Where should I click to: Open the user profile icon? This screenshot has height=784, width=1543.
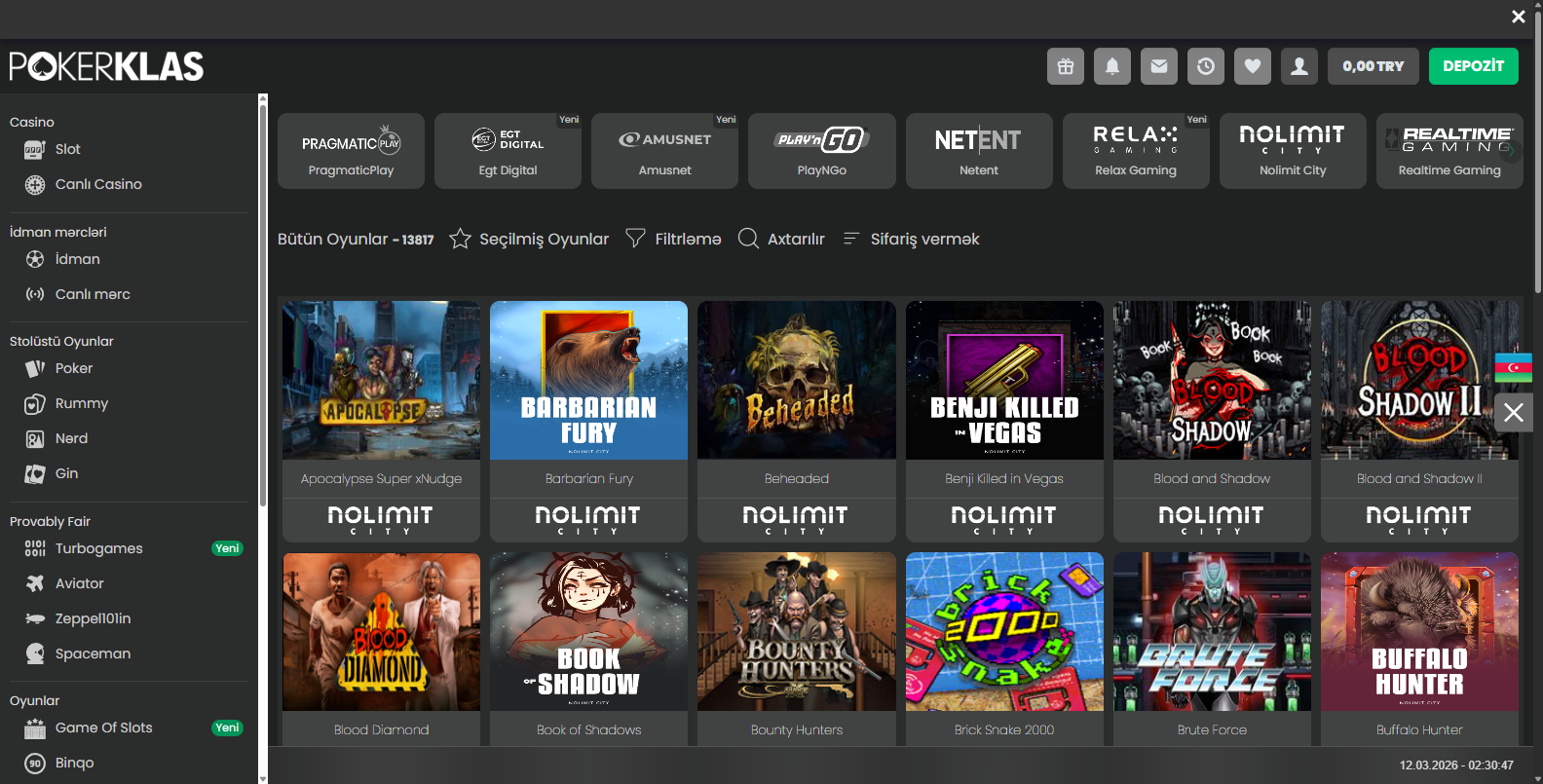pos(1299,66)
